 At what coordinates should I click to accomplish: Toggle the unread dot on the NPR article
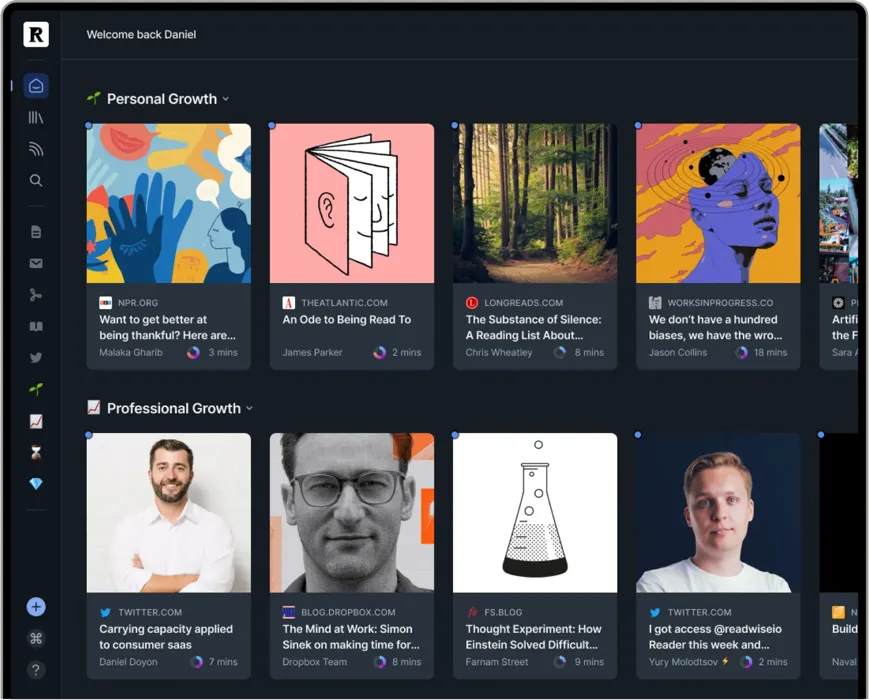coord(89,125)
